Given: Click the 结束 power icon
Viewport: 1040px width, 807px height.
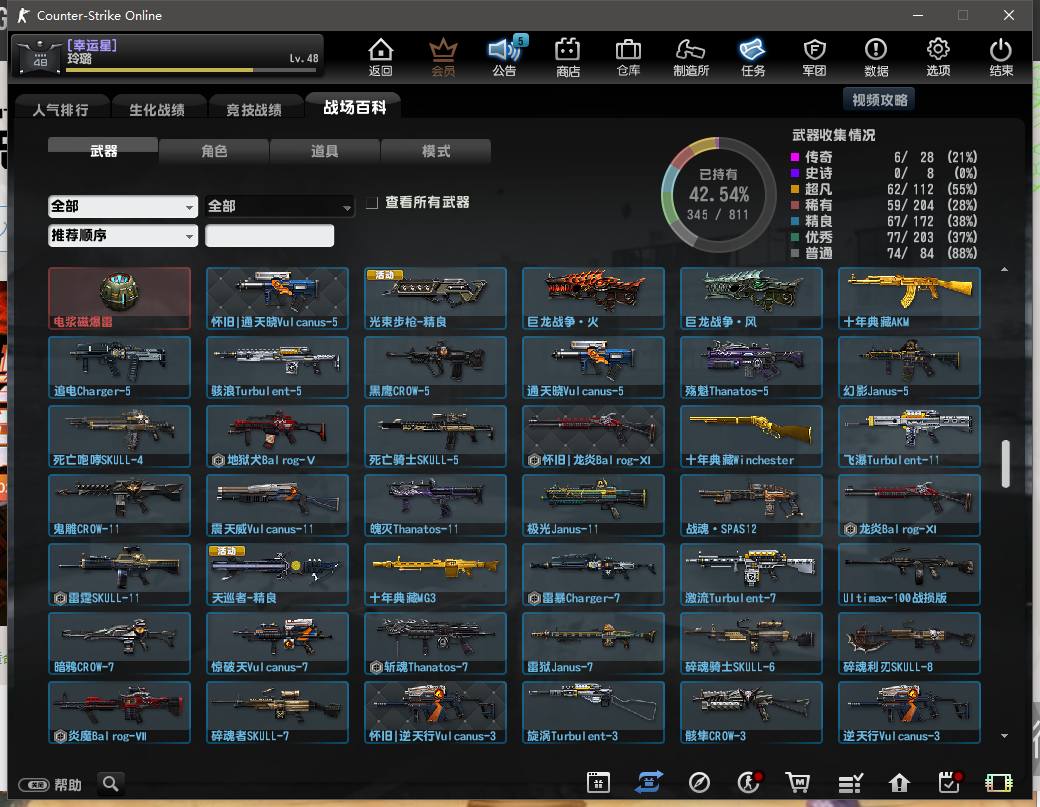Looking at the screenshot, I should pos(1000,57).
